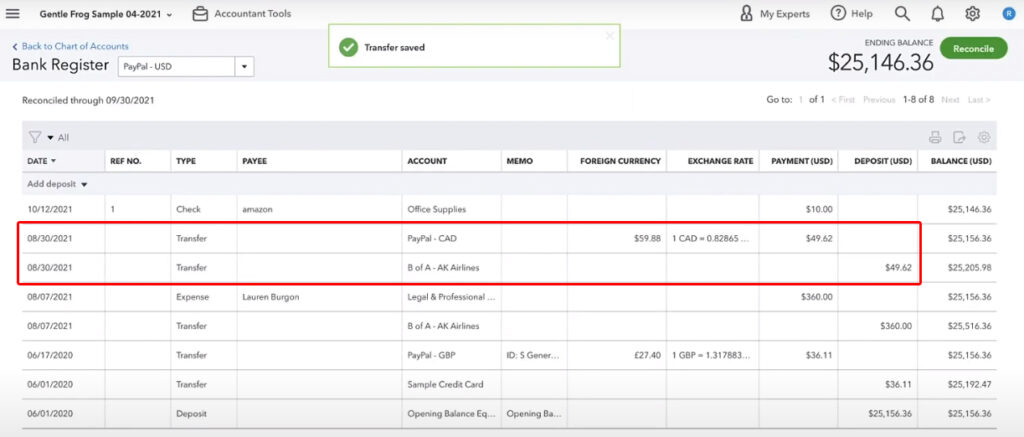Select the Lauren Burgon expense row
Screen dimensions: 1024x437
point(509,297)
